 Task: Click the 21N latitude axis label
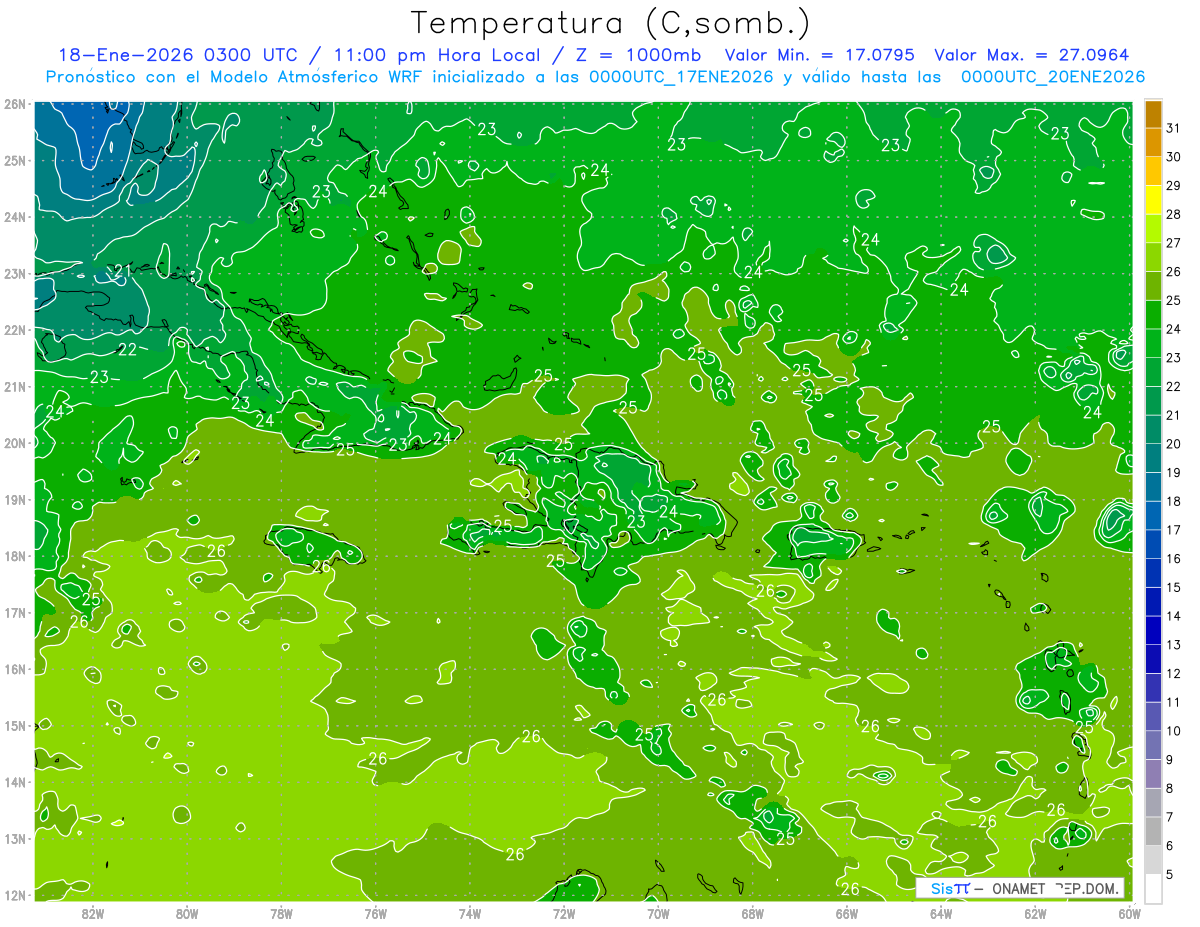pyautogui.click(x=15, y=387)
